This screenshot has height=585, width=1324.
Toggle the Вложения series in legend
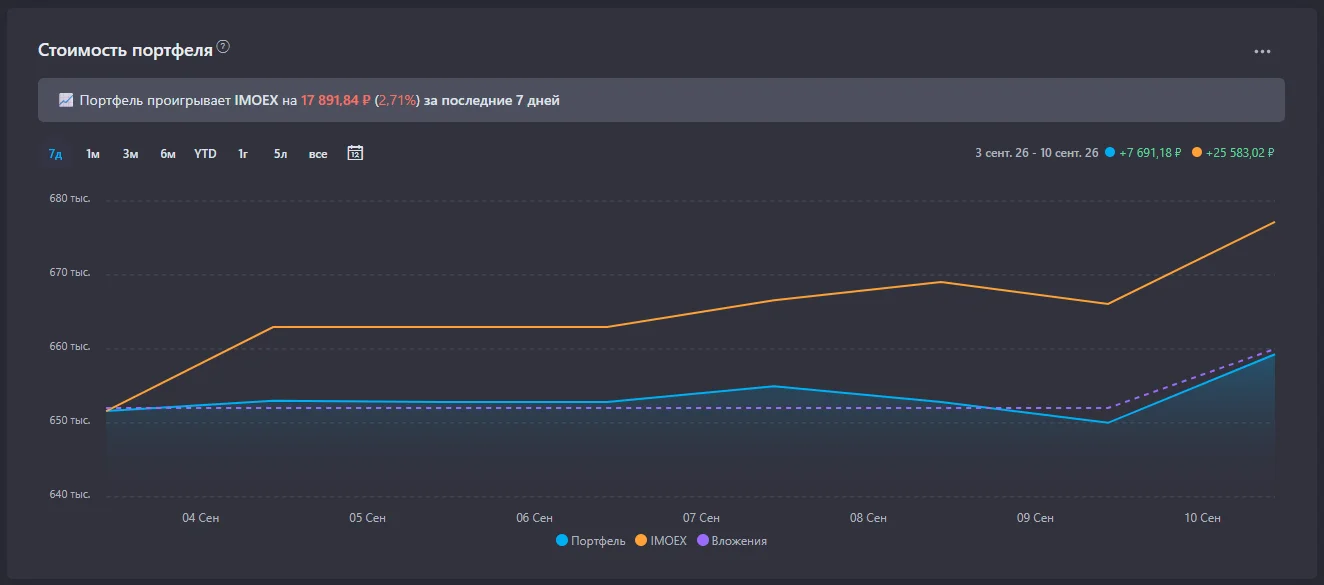[732, 541]
